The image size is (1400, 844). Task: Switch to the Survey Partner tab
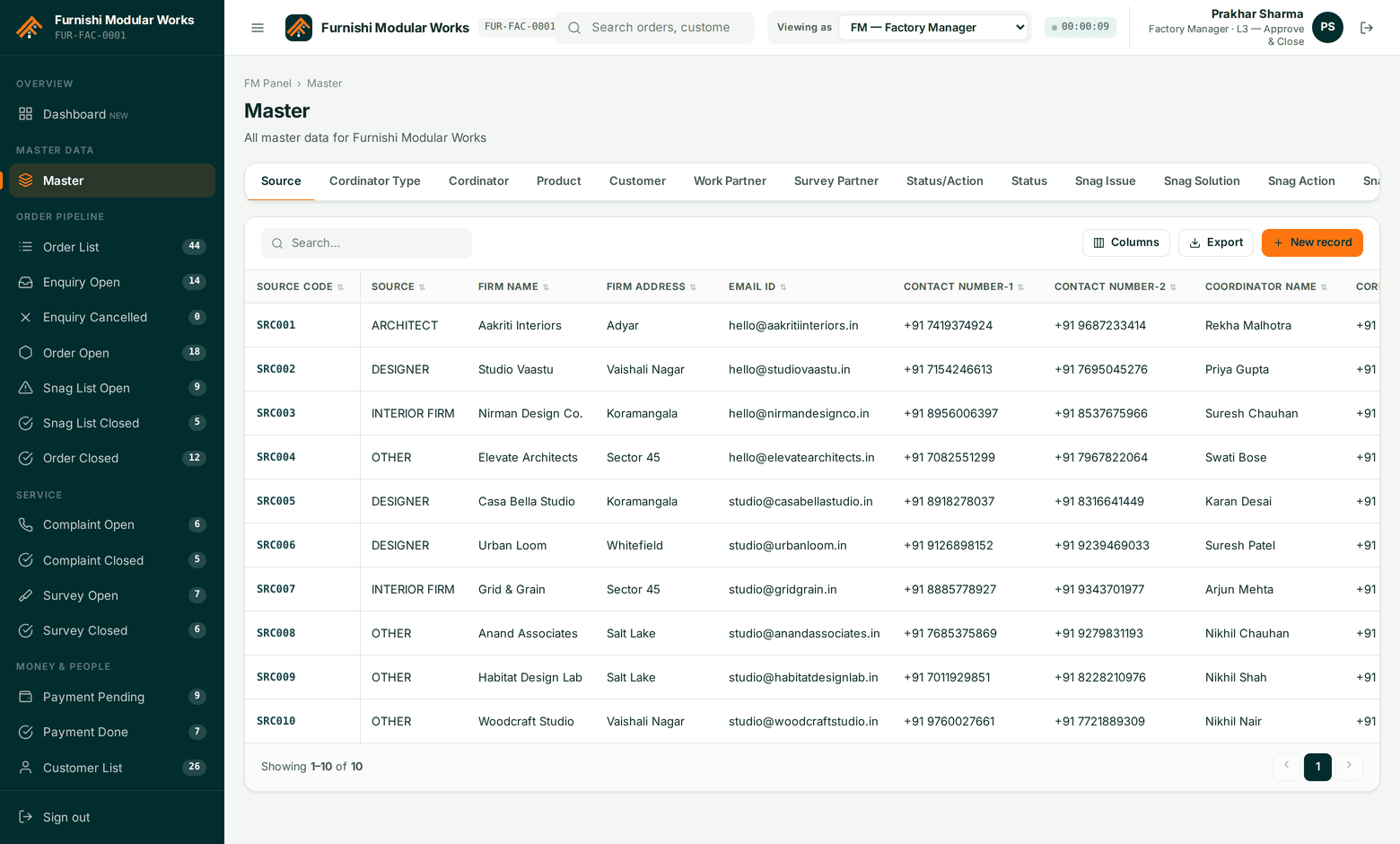pyautogui.click(x=836, y=181)
